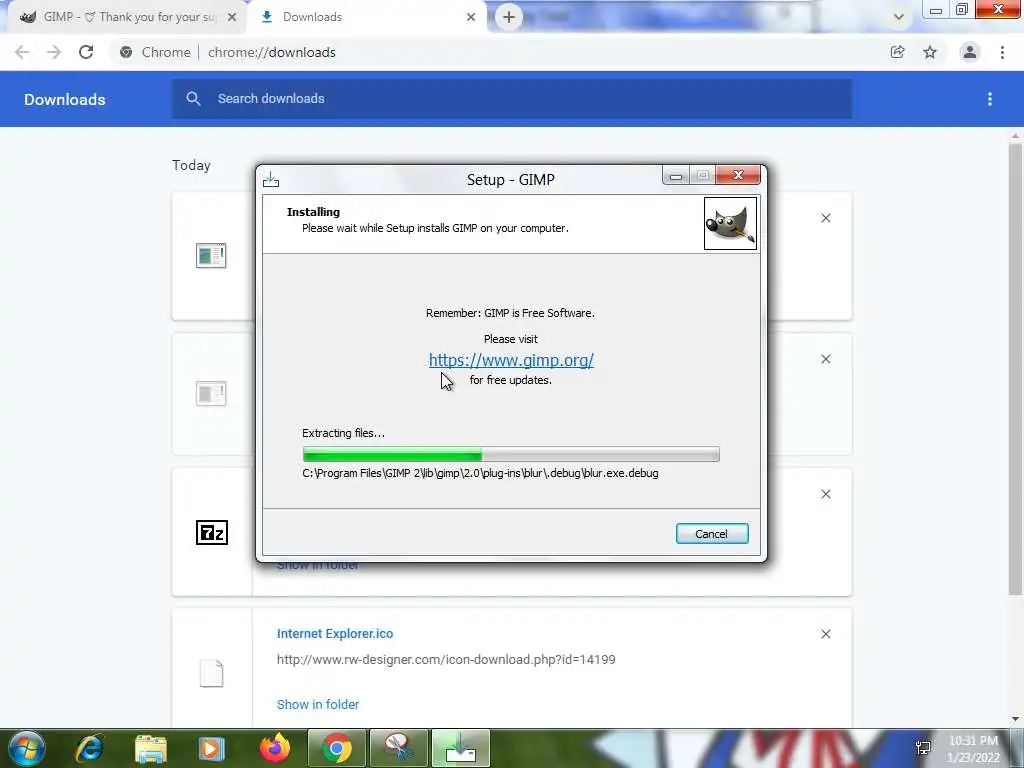The width and height of the screenshot is (1024, 768).
Task: Open Windows Media Player from taskbar
Action: (212, 749)
